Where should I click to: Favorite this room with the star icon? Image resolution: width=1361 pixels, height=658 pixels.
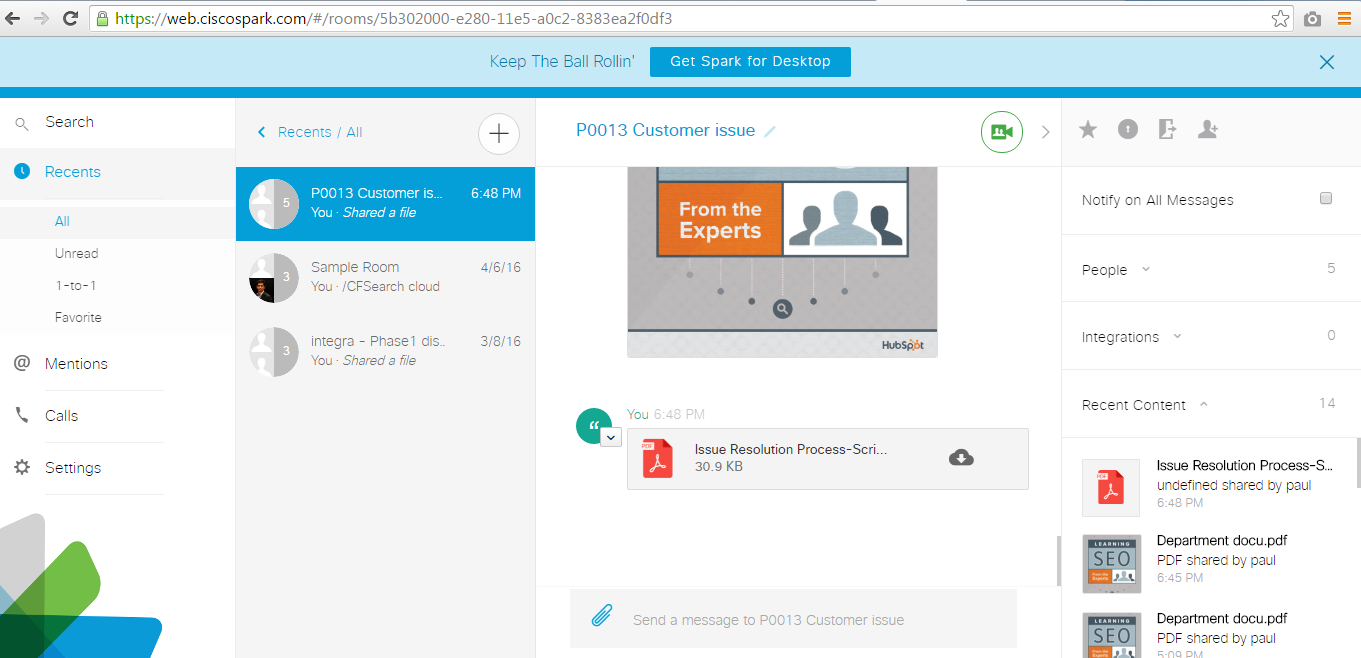pos(1088,129)
